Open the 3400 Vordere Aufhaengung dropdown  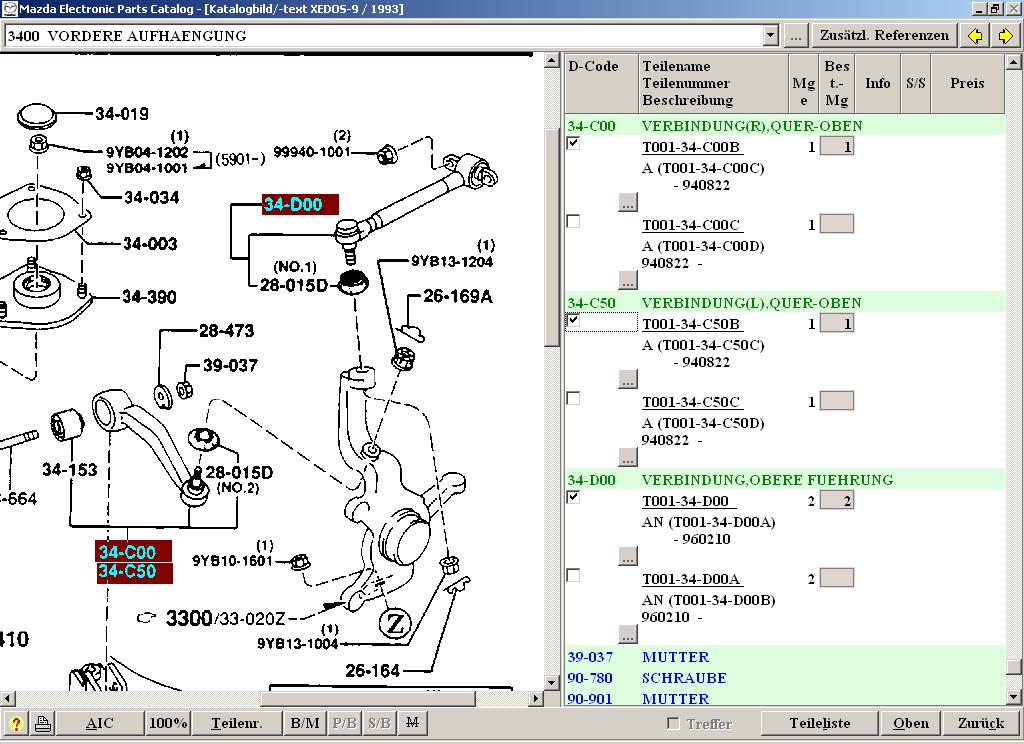coord(770,36)
